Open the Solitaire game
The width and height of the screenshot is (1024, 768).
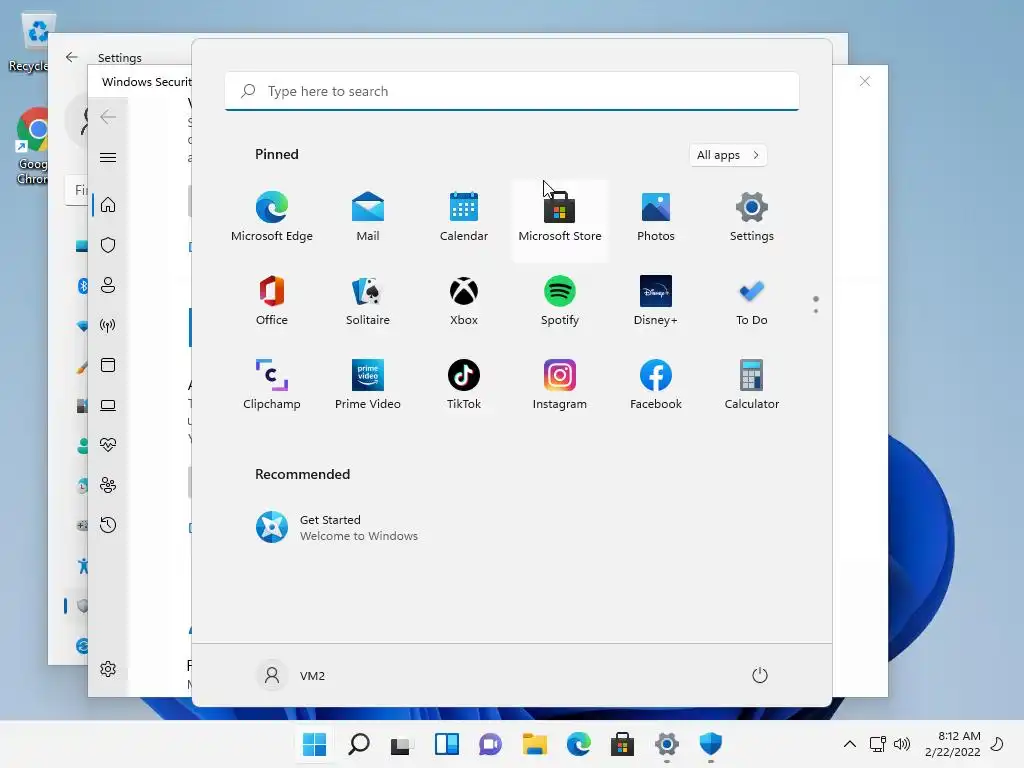tap(368, 301)
